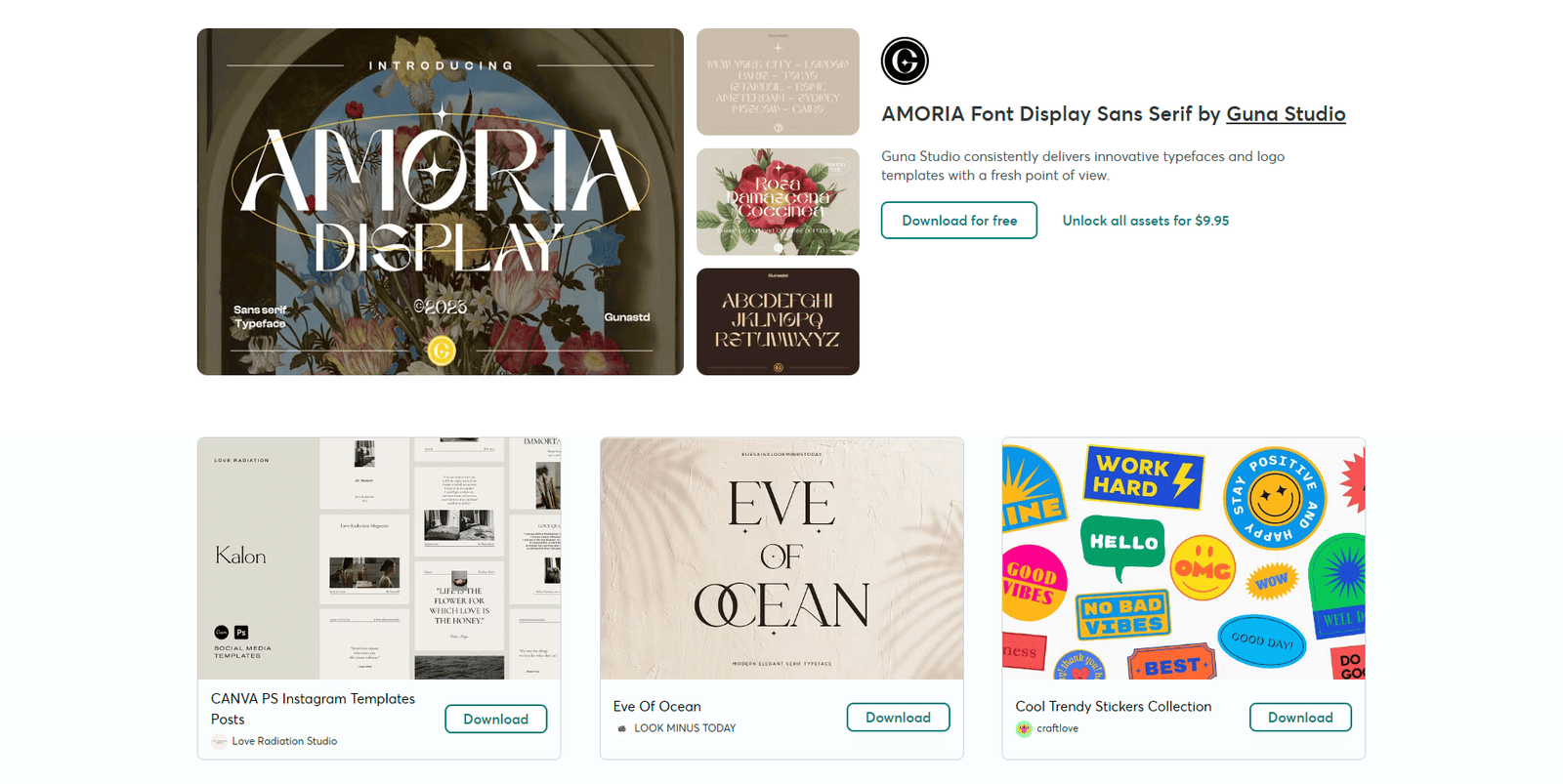The width and height of the screenshot is (1563, 784).
Task: Open the craftlove author name
Action: (1058, 728)
